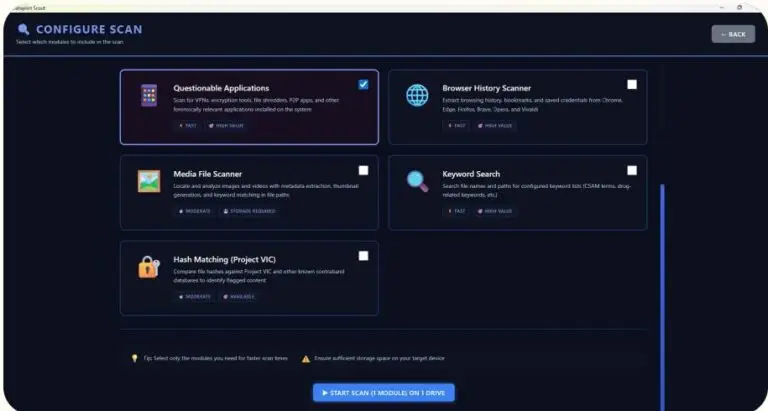The height and width of the screenshot is (411, 768).
Task: Enable the Browser History Scanner checkbox
Action: [631, 85]
